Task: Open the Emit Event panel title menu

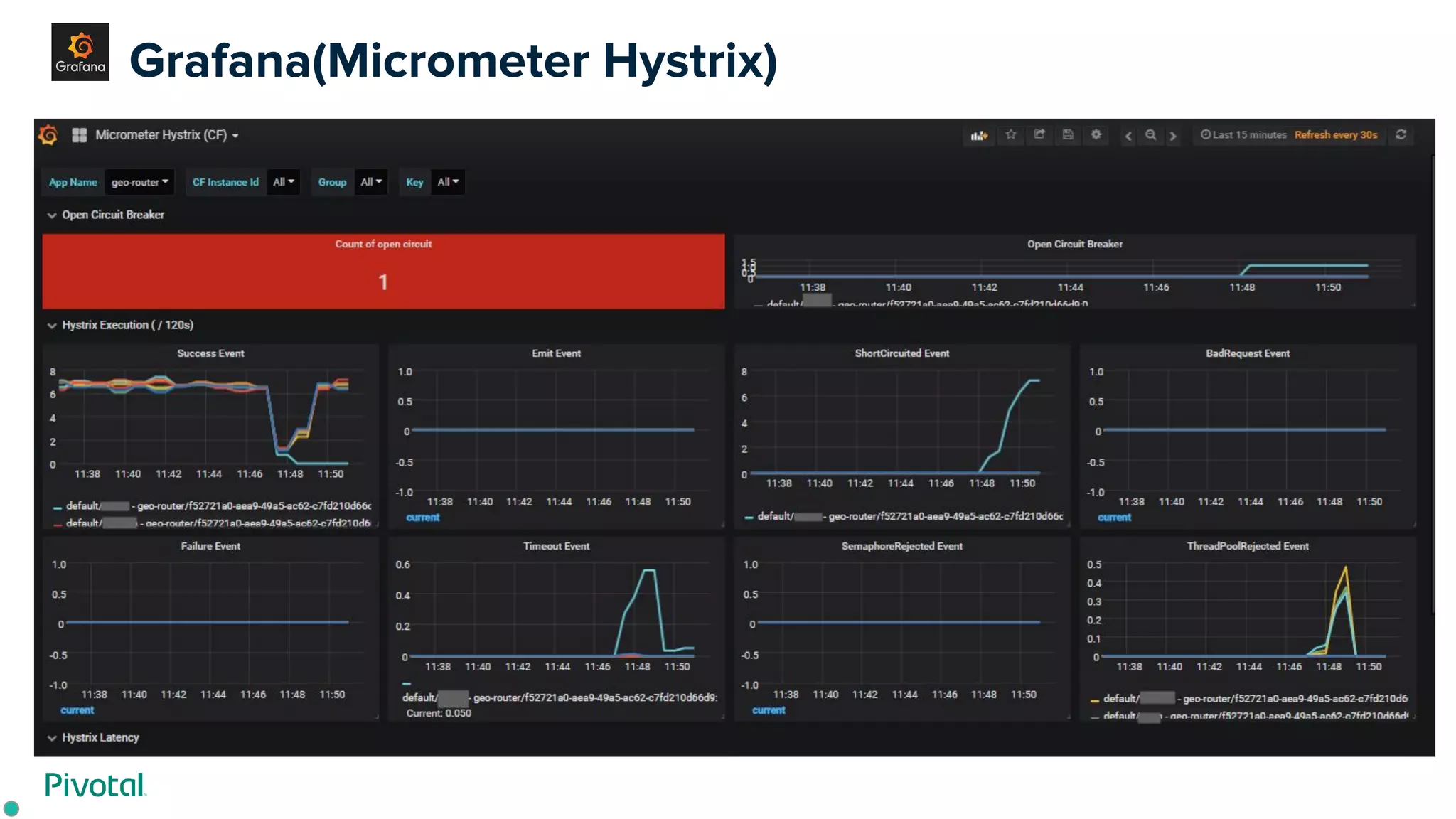Action: tap(556, 353)
